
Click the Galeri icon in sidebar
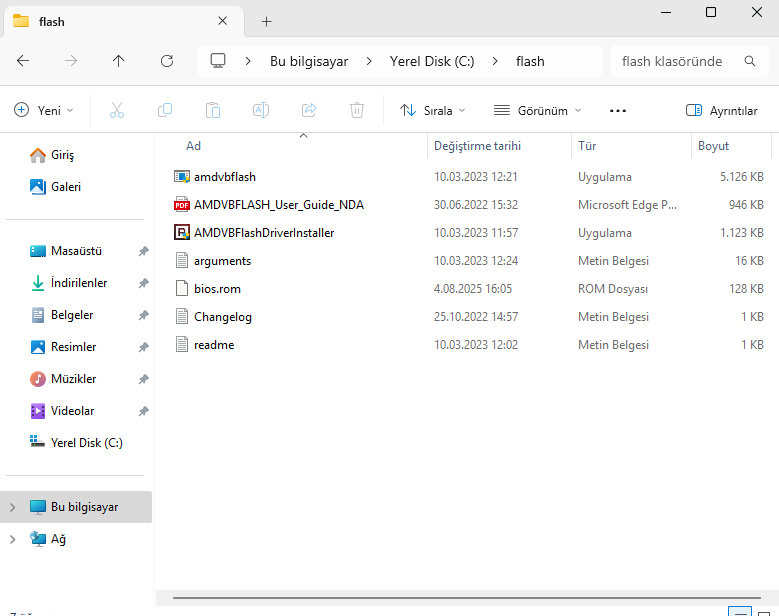[38, 187]
